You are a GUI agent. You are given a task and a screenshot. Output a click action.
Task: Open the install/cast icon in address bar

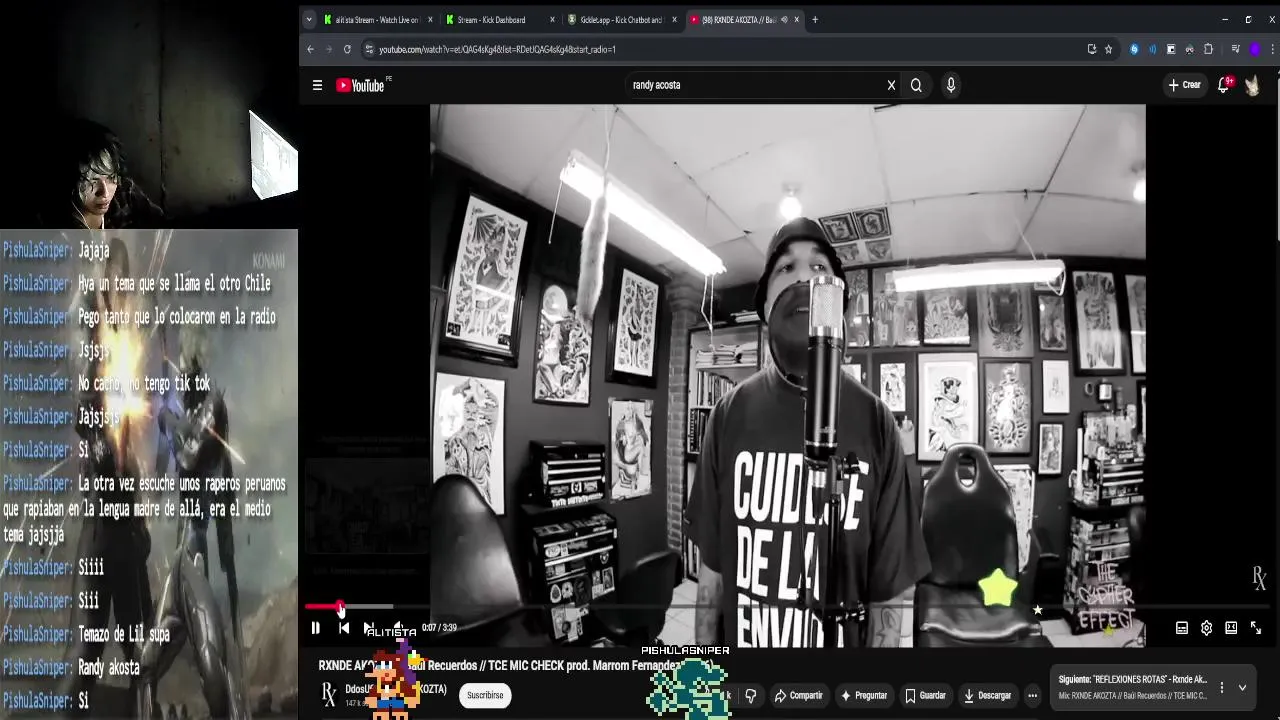coord(1091,49)
